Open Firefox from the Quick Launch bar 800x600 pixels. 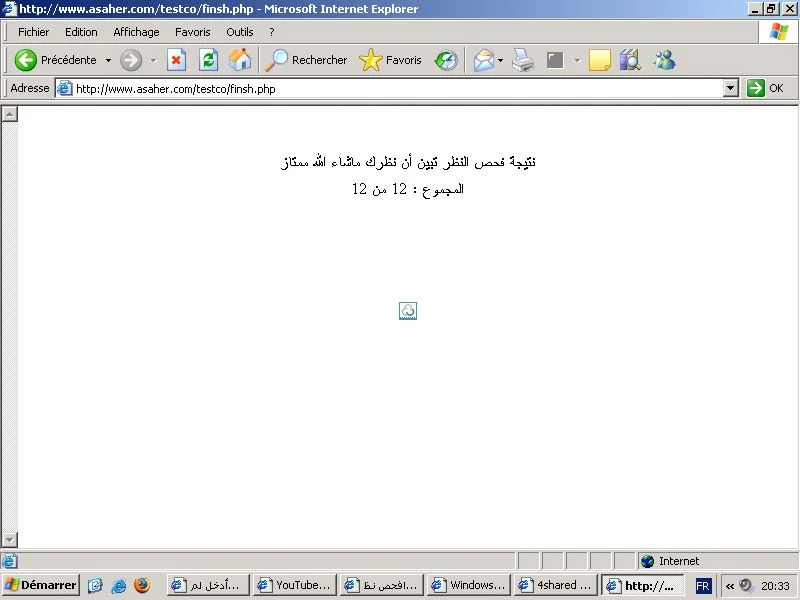click(x=142, y=585)
